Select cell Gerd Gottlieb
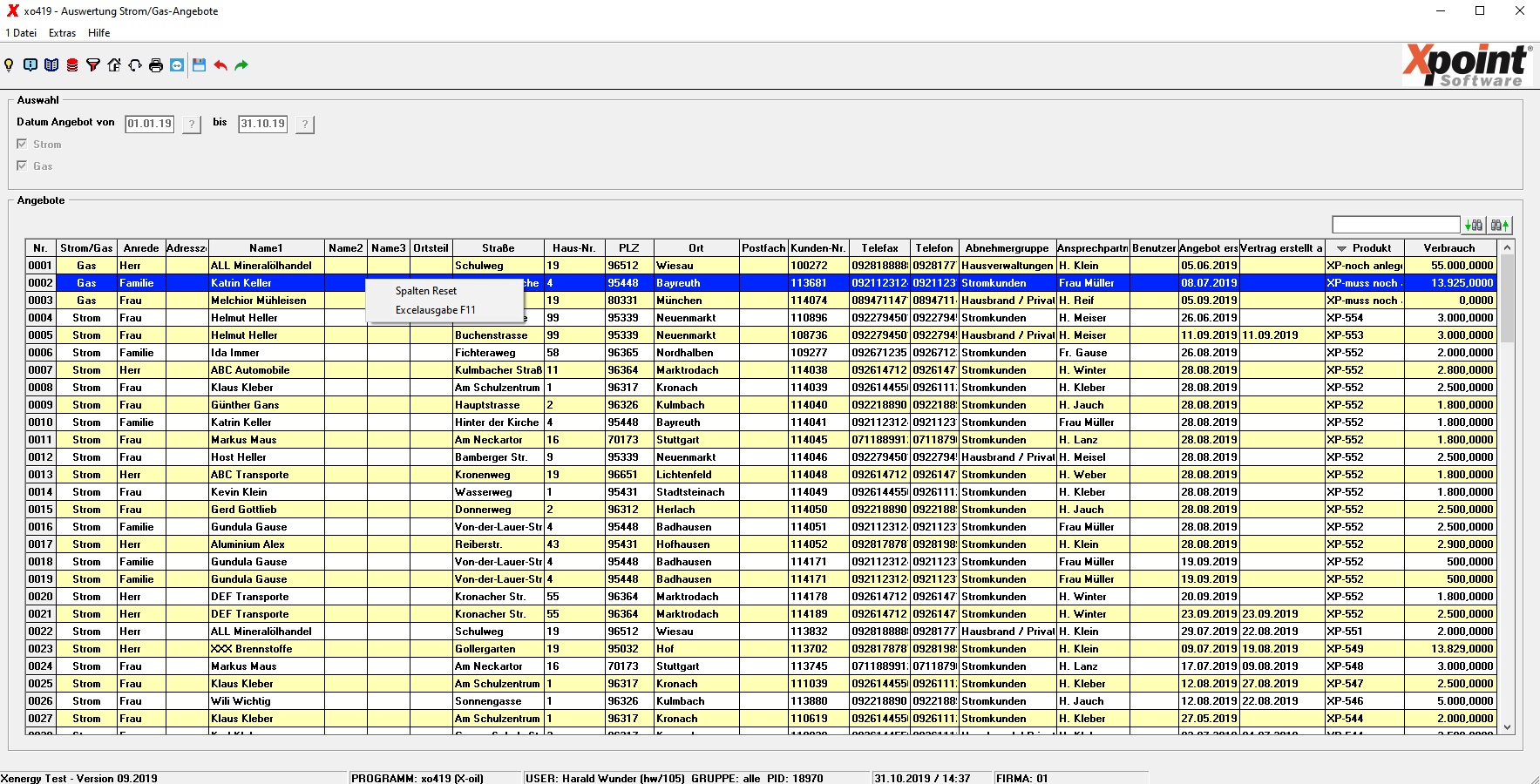1540x784 pixels. pyautogui.click(x=266, y=510)
